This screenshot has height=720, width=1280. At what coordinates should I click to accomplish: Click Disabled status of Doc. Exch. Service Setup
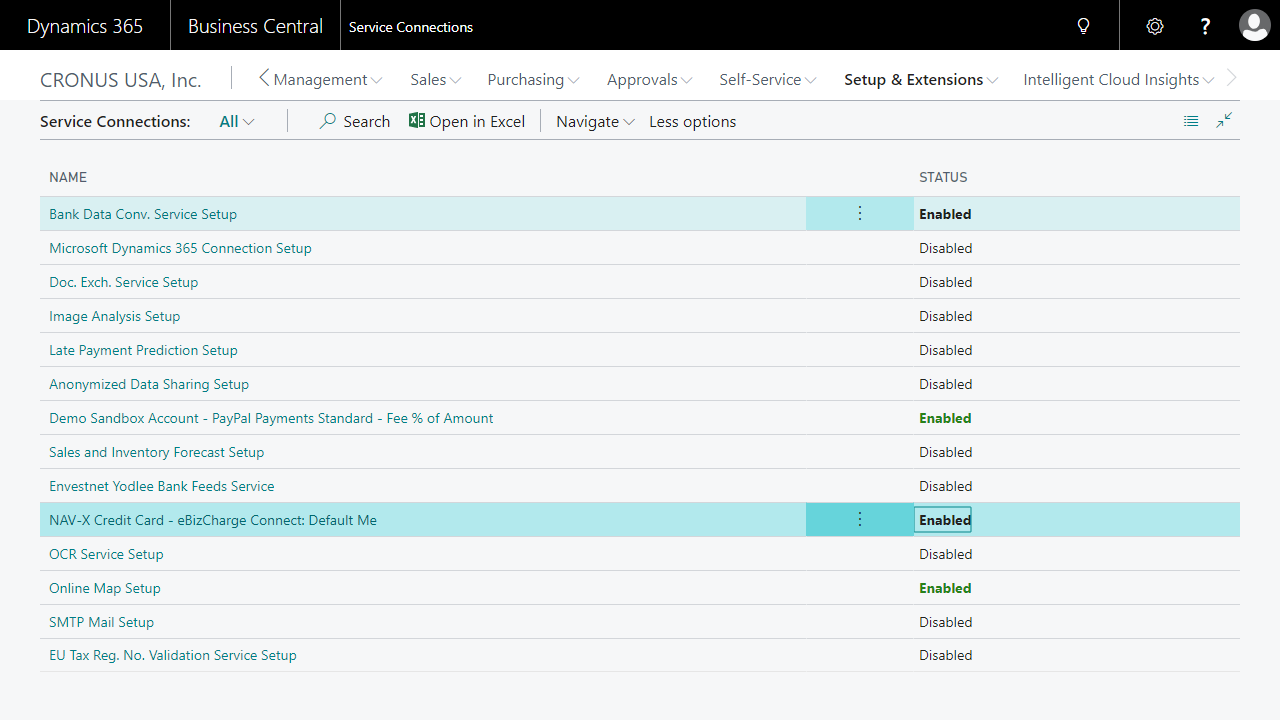click(945, 282)
